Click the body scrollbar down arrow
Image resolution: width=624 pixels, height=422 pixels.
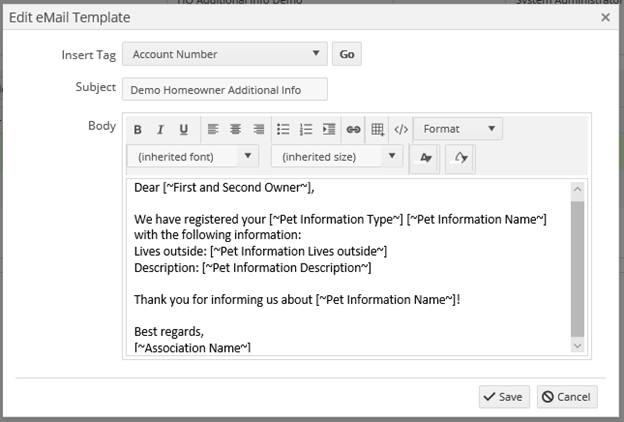tap(577, 346)
